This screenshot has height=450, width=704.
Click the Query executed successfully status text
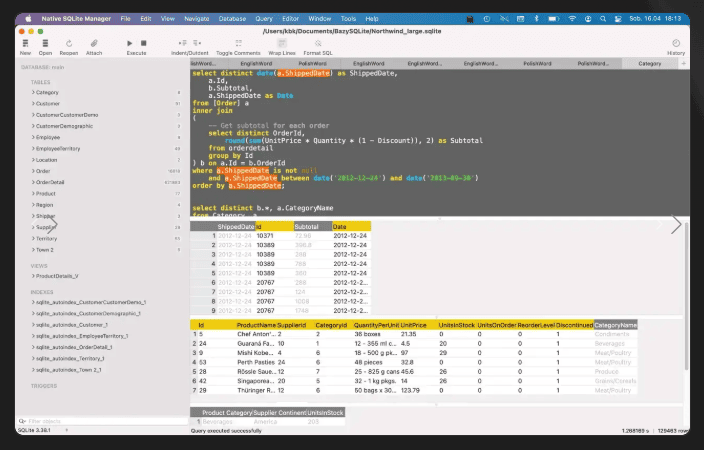pyautogui.click(x=226, y=431)
